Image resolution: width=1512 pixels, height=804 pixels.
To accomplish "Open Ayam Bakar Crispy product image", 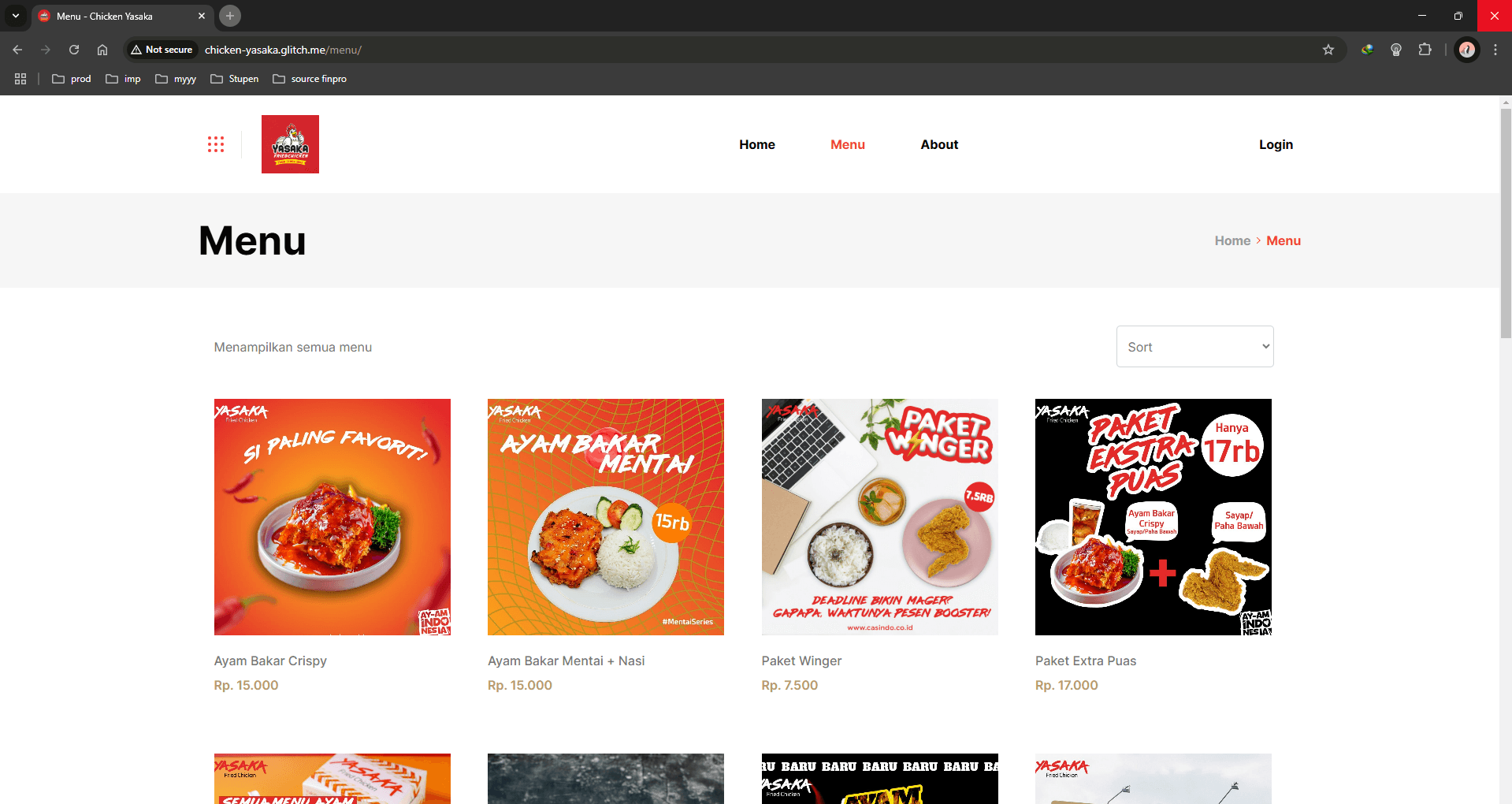I will pos(332,517).
